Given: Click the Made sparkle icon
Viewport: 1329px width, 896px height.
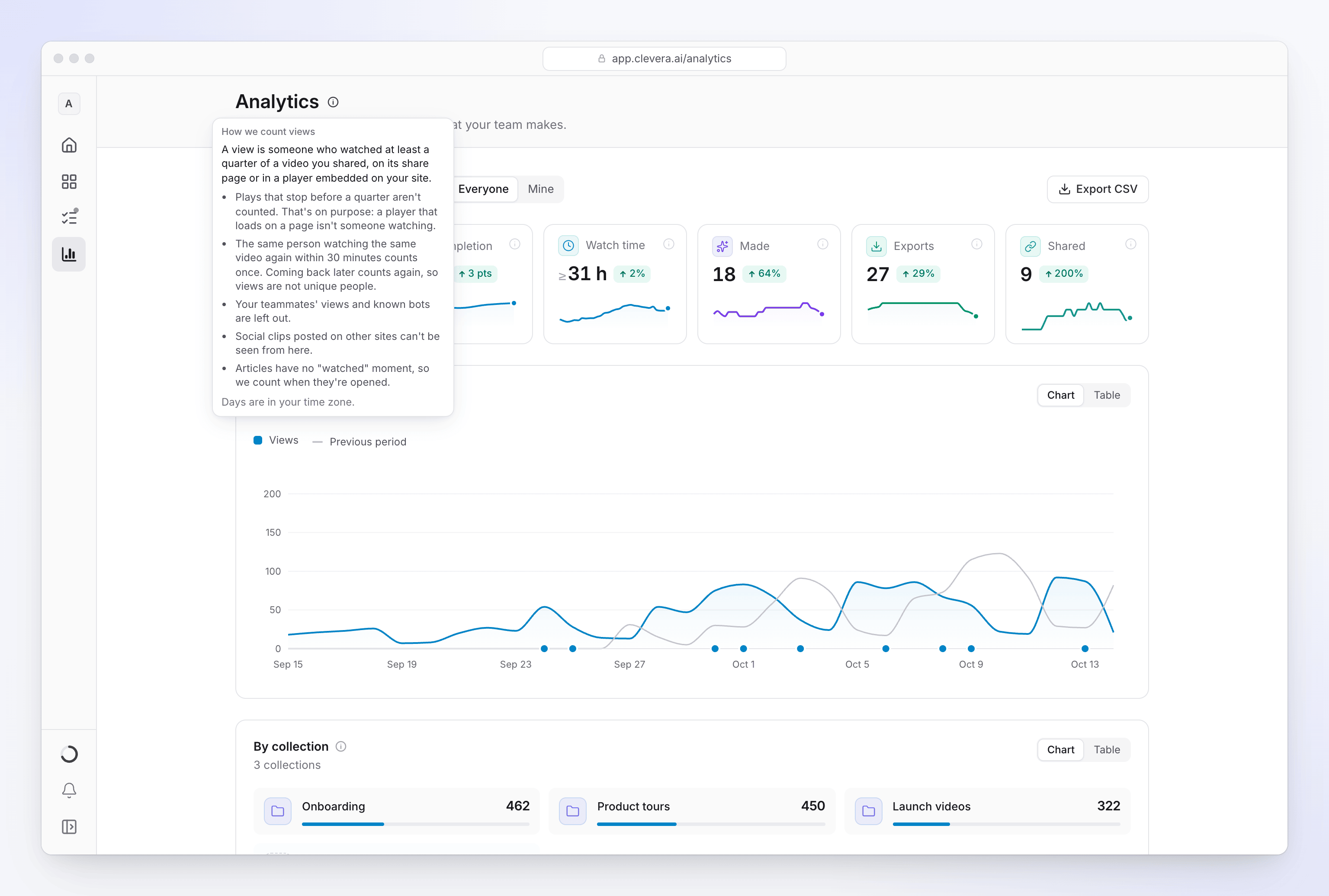Looking at the screenshot, I should (x=722, y=246).
